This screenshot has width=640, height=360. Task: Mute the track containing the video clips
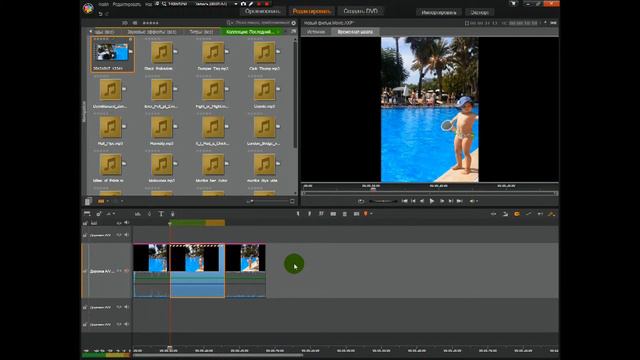[126, 271]
